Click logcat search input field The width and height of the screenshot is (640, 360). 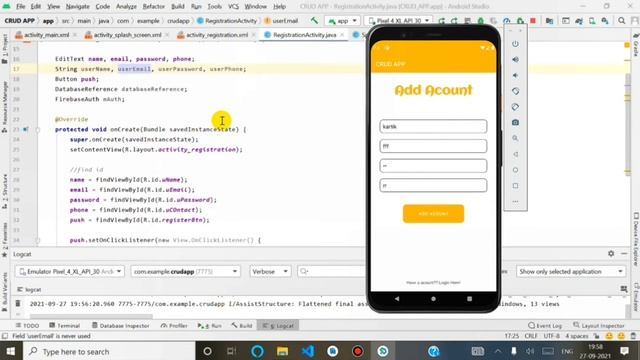tap(331, 271)
